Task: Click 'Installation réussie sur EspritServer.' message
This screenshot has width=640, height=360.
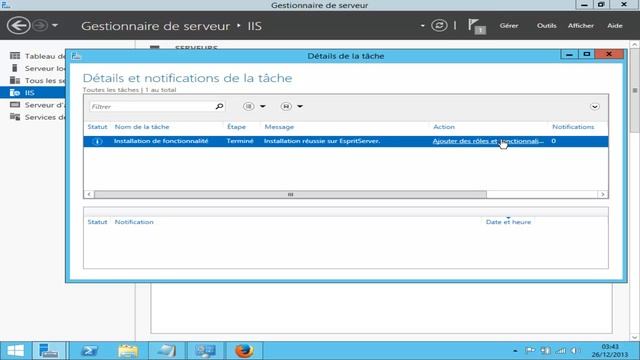Action: (x=322, y=141)
